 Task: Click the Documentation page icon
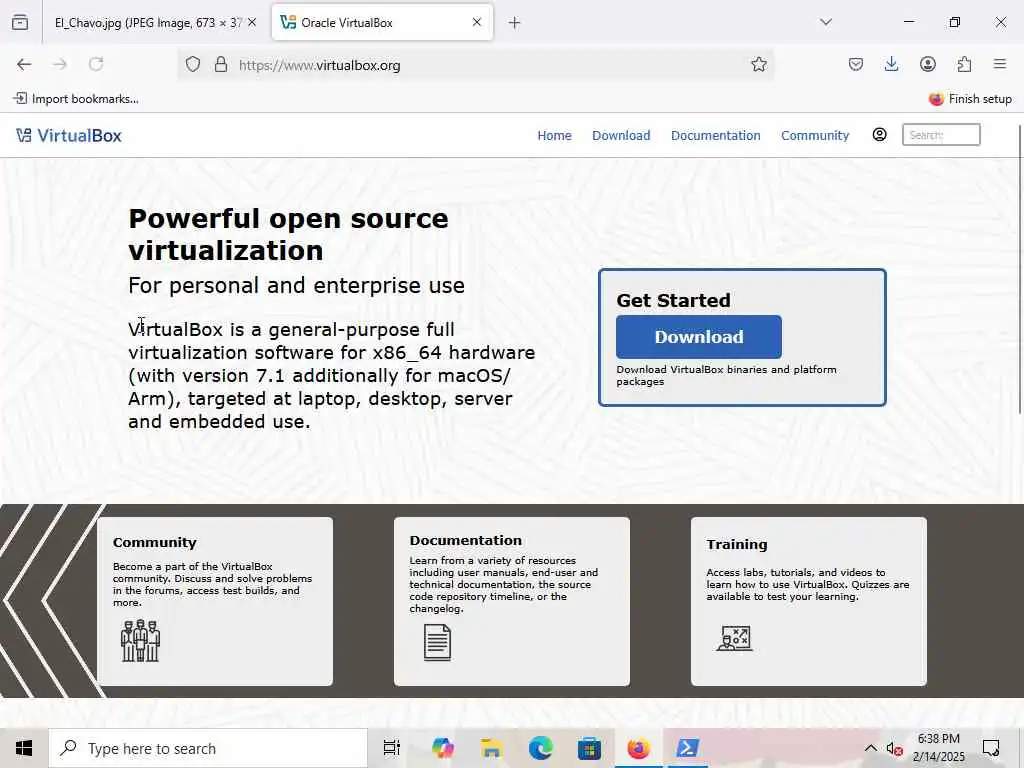tap(437, 643)
